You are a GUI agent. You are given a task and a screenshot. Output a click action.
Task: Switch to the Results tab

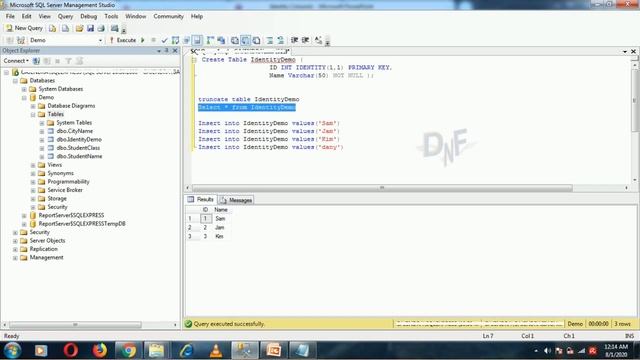tap(200, 200)
